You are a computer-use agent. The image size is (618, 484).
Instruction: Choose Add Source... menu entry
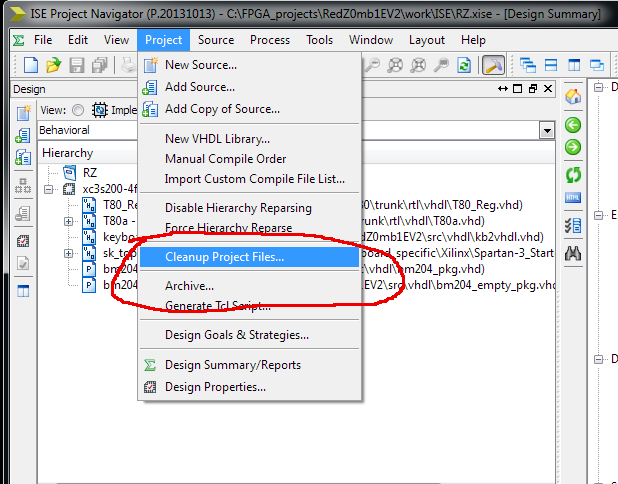click(249, 87)
